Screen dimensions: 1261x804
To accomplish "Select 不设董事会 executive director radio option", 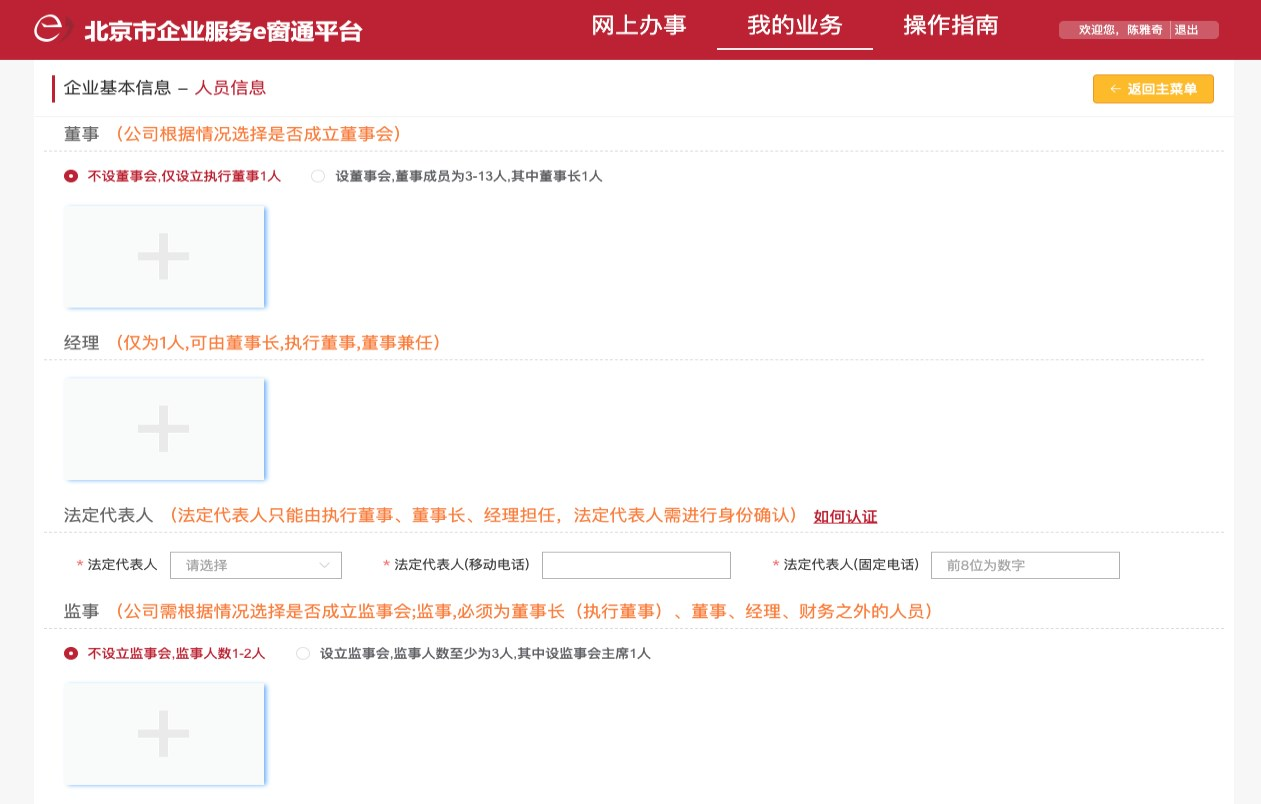I will coord(71,176).
